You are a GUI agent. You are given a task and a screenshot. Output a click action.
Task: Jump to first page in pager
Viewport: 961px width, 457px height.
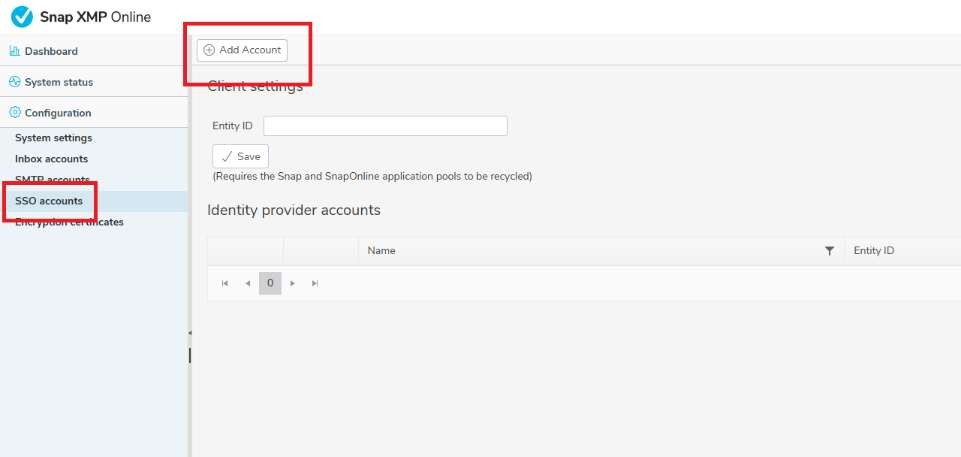225,283
